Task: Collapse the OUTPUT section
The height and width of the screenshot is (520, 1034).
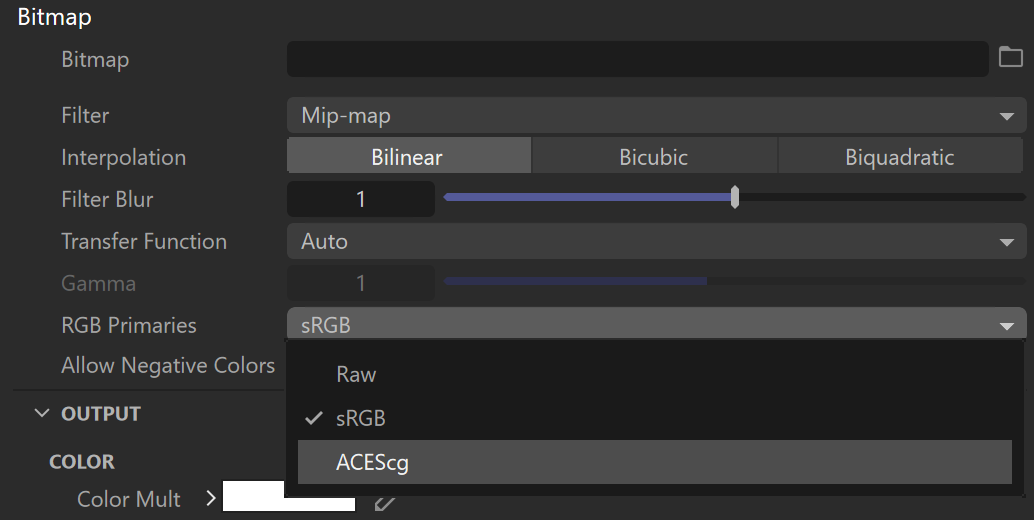Action: coord(42,413)
